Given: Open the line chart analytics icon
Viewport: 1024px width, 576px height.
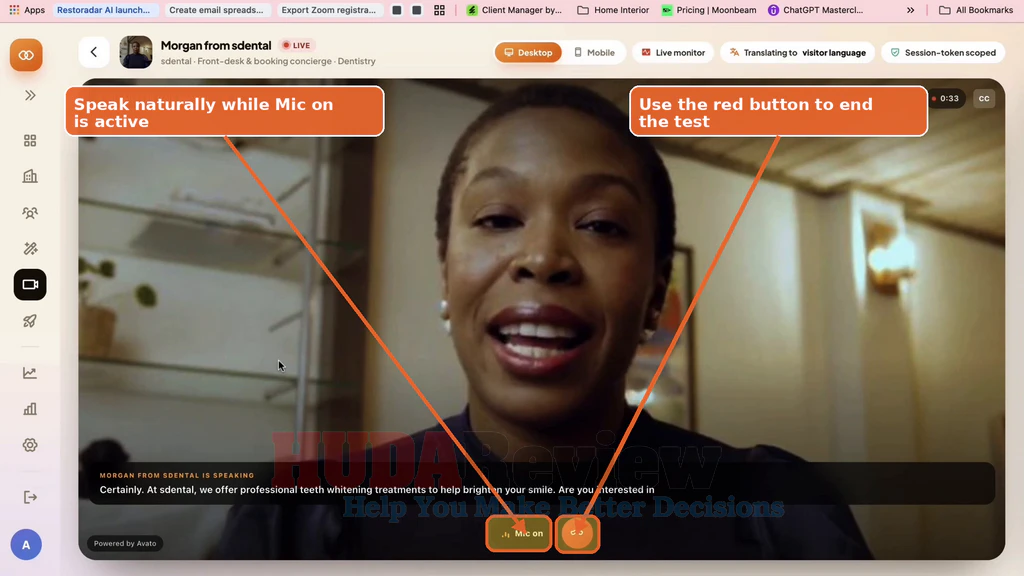Looking at the screenshot, I should pos(30,373).
